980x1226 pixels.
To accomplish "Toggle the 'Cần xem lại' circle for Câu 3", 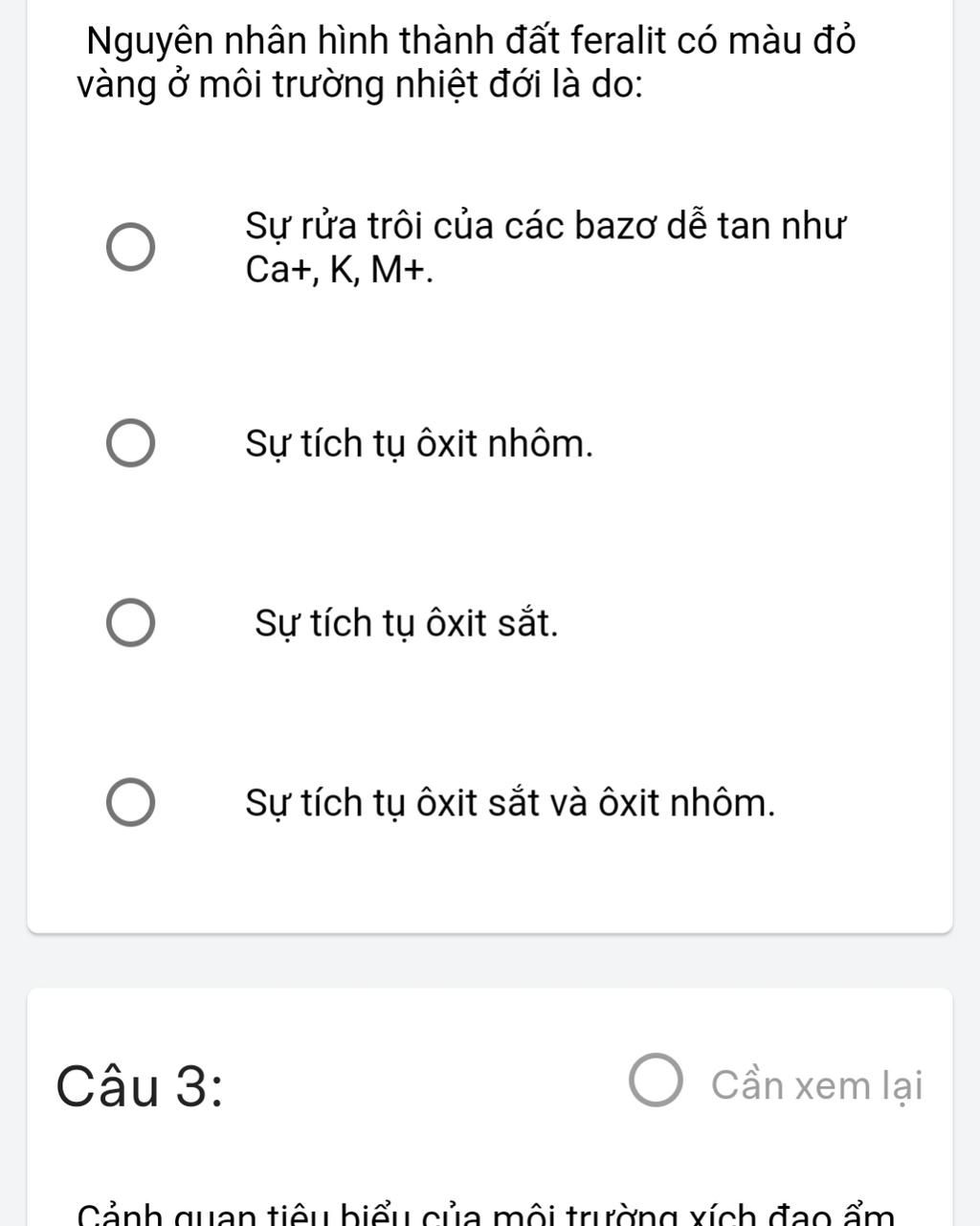I will [x=657, y=1082].
